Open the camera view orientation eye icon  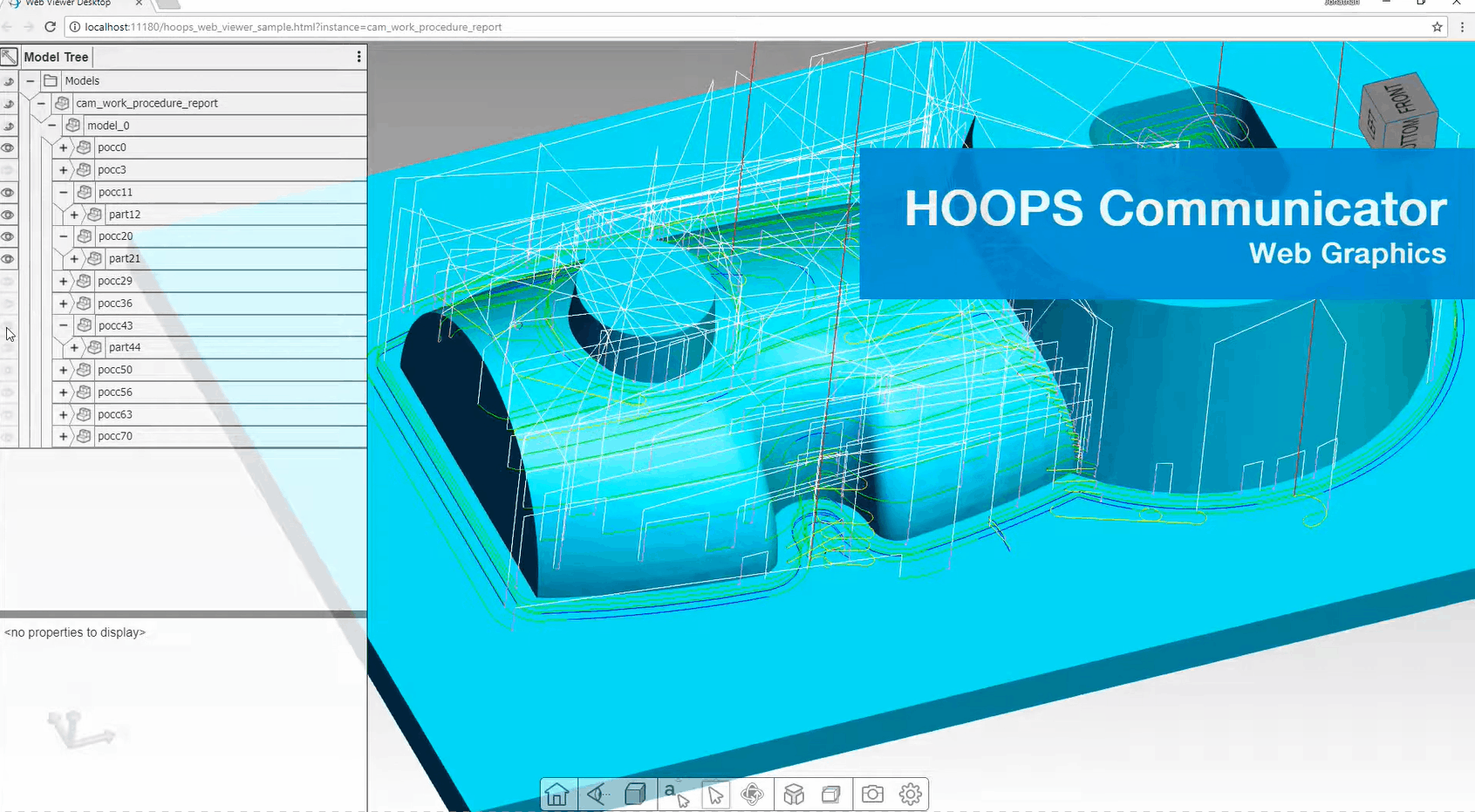tap(597, 795)
